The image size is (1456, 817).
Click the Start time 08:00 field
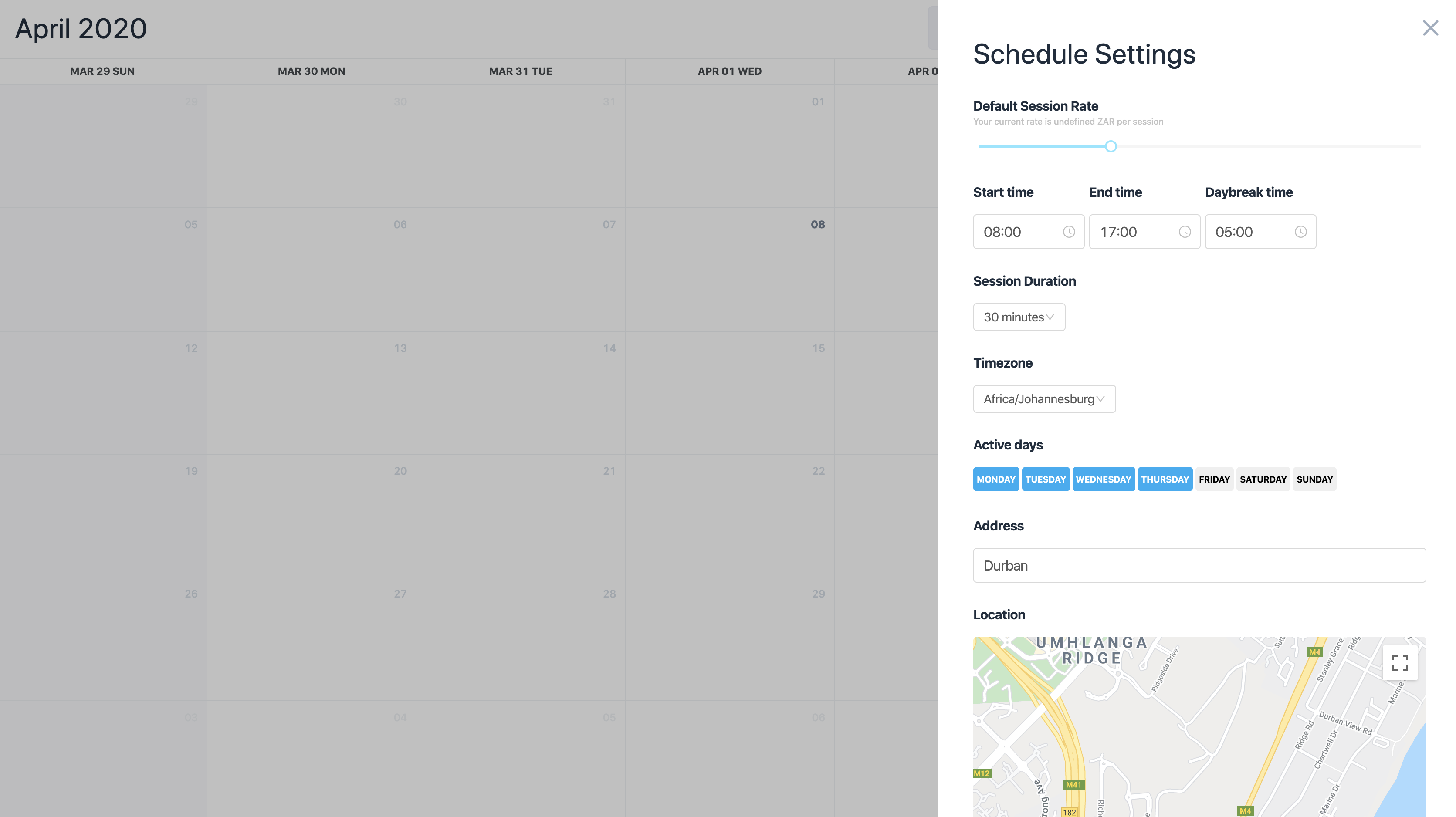click(x=1017, y=232)
